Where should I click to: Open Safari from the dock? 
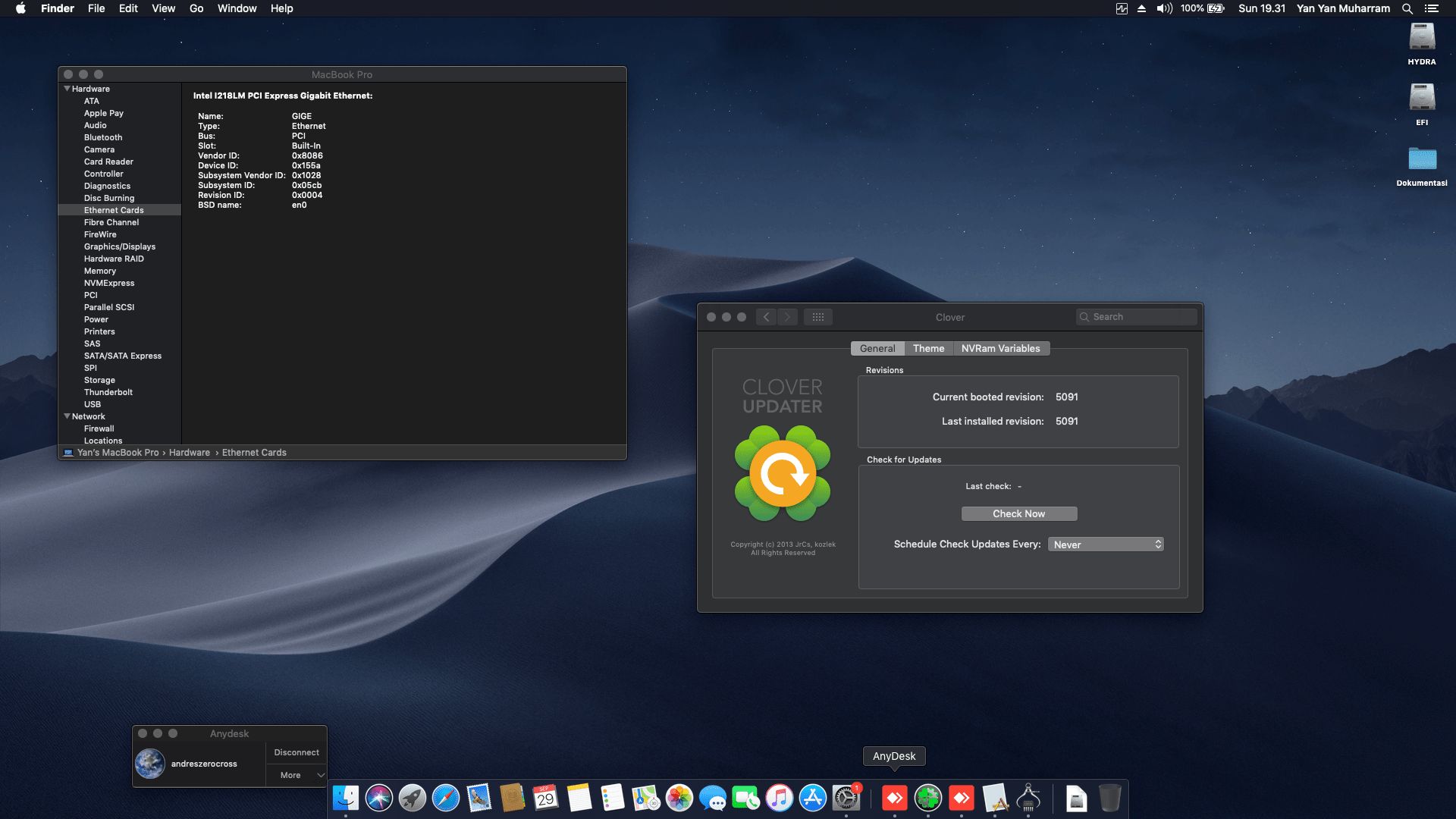click(x=445, y=798)
